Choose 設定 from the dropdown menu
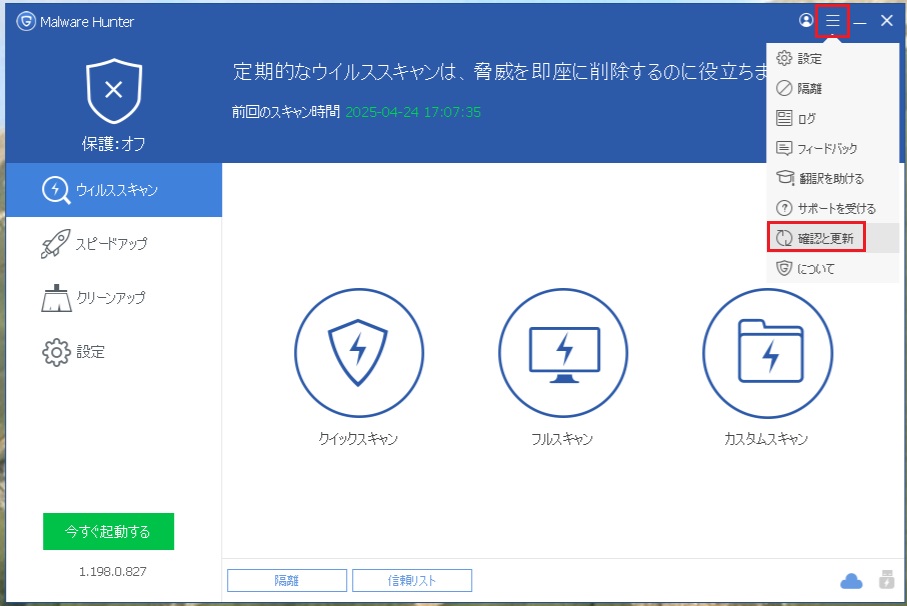Viewport: 907px width, 606px height. [832, 58]
